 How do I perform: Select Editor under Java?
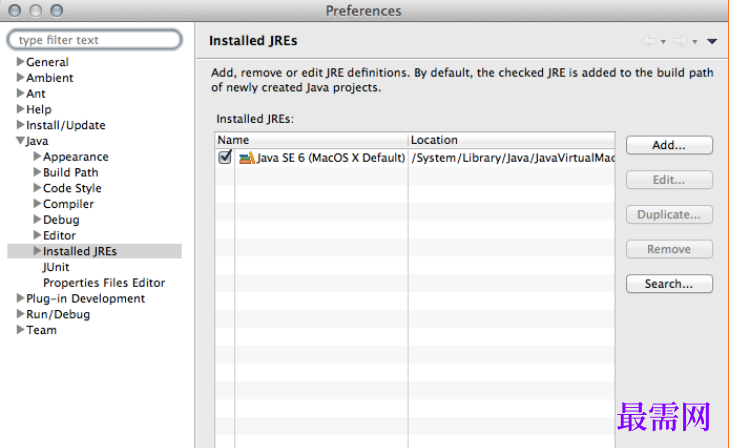coord(59,235)
